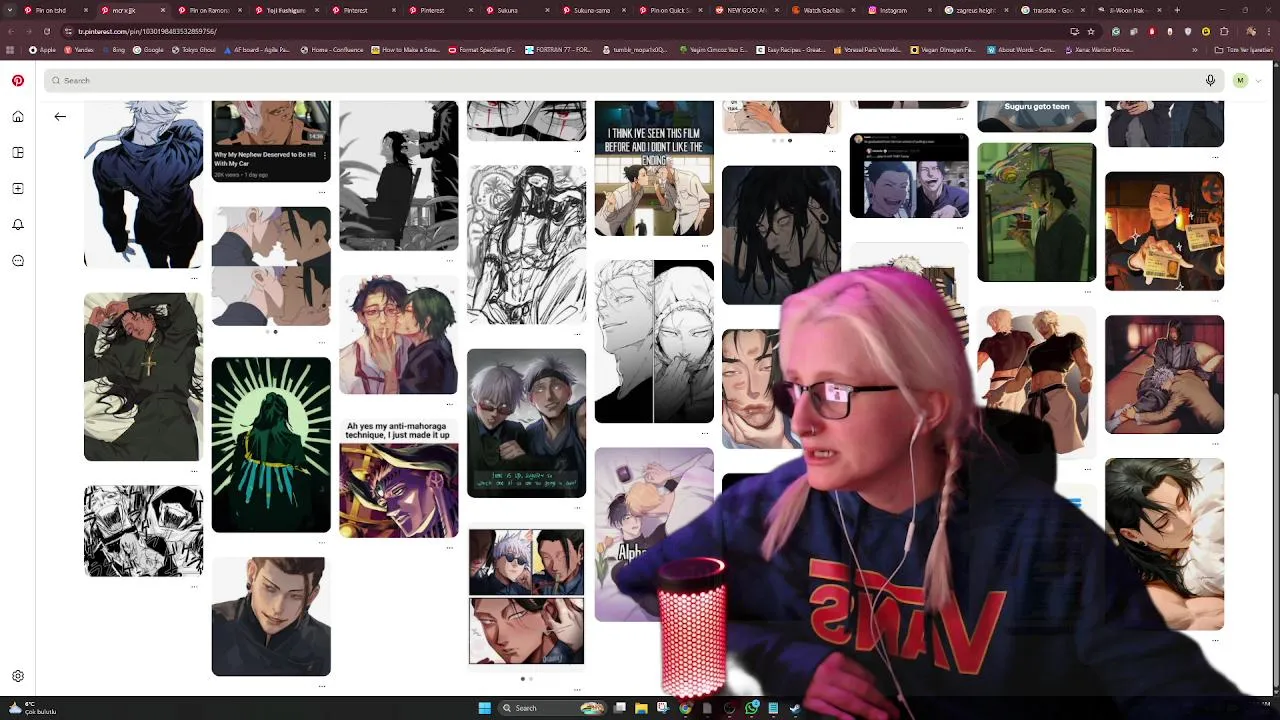
Task: Open the Notepad icon on the taskbar
Action: pyautogui.click(x=773, y=708)
